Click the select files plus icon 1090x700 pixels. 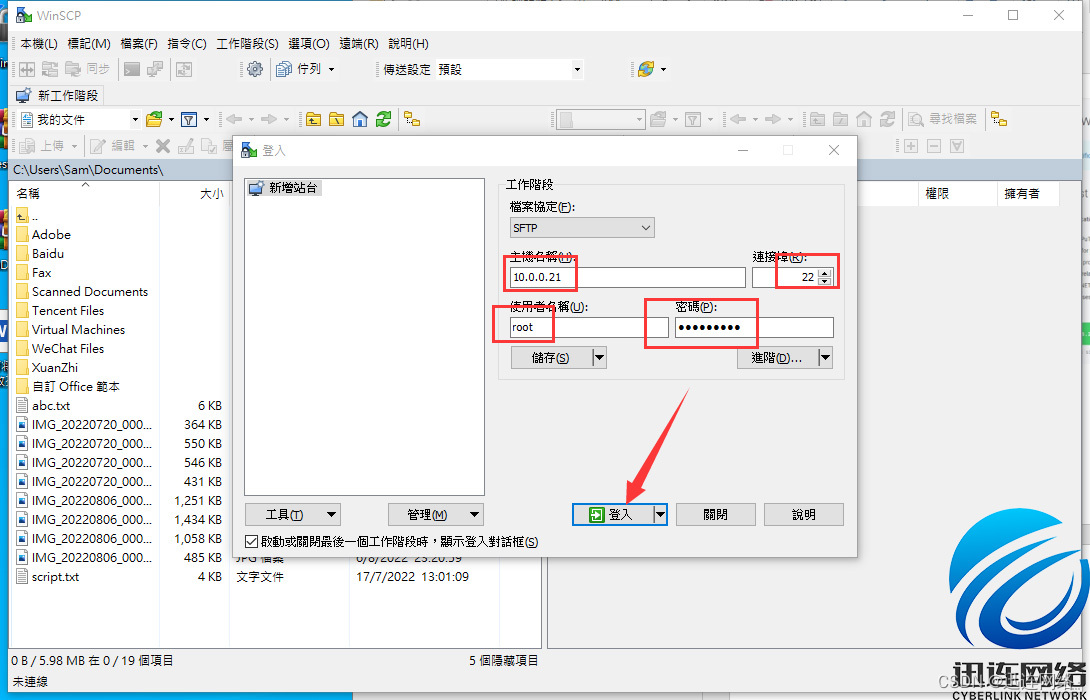(911, 146)
